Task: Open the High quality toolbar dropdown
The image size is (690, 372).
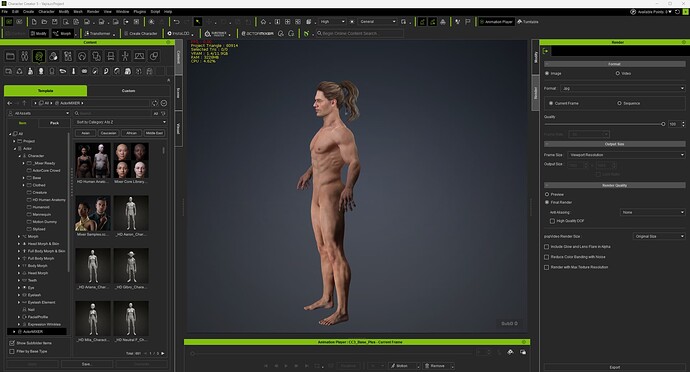Action: 332,22
